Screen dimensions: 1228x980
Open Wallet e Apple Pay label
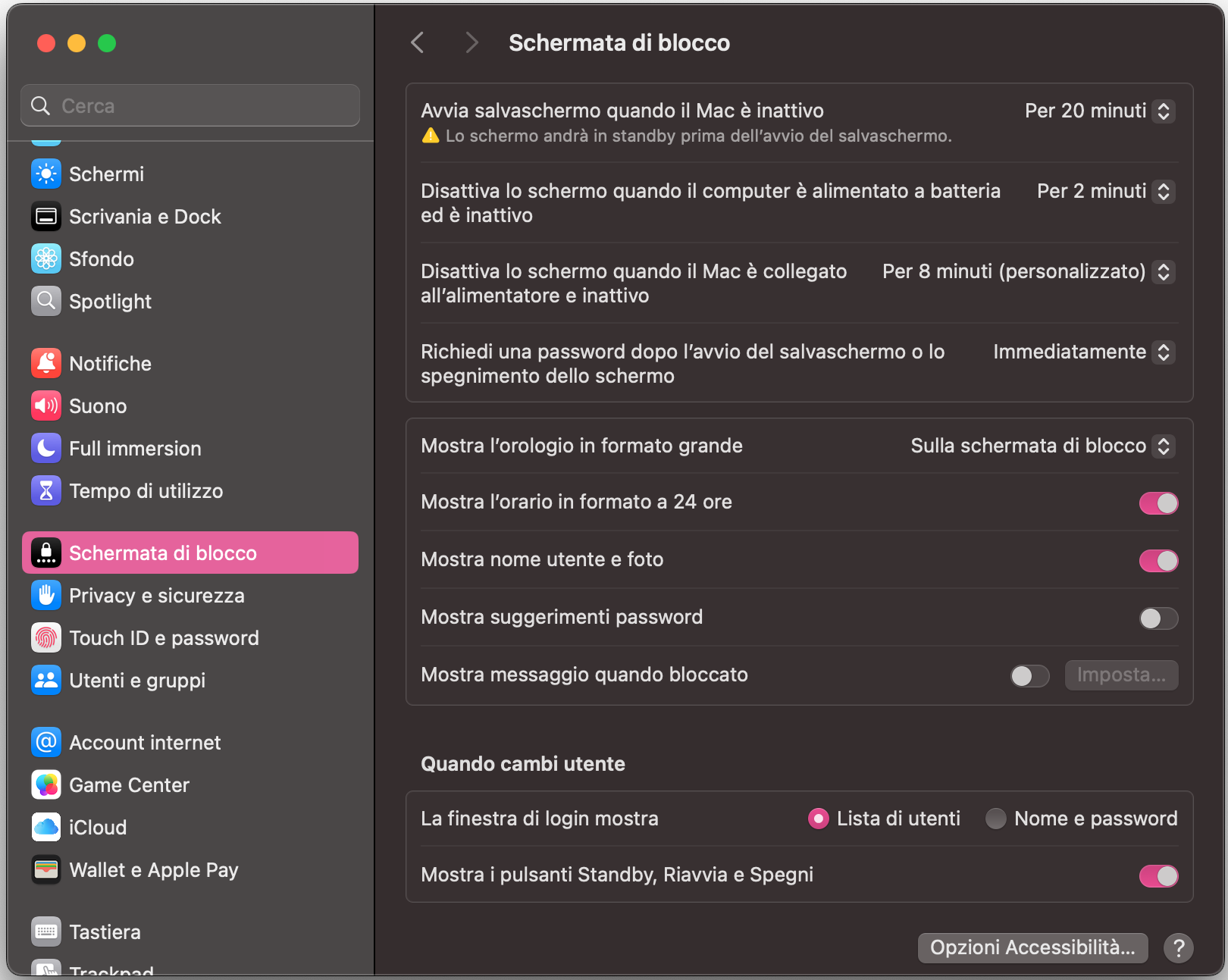click(x=154, y=870)
